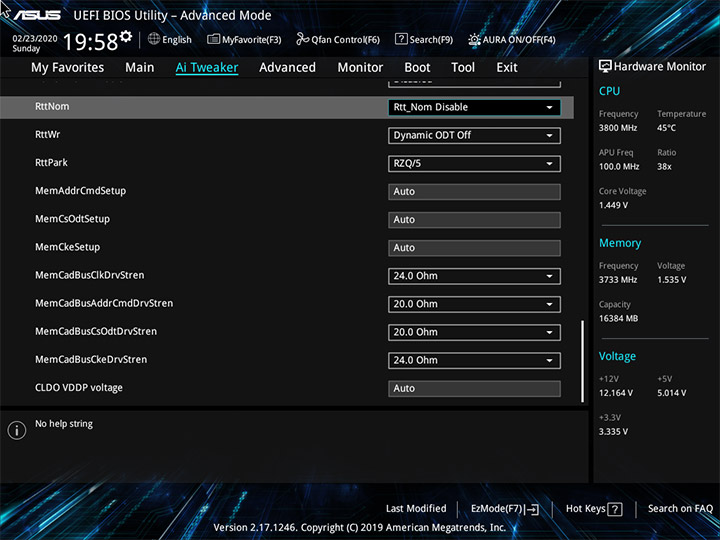Screen dimensions: 720x540
Task: Open the Tool tab
Action: point(463,68)
